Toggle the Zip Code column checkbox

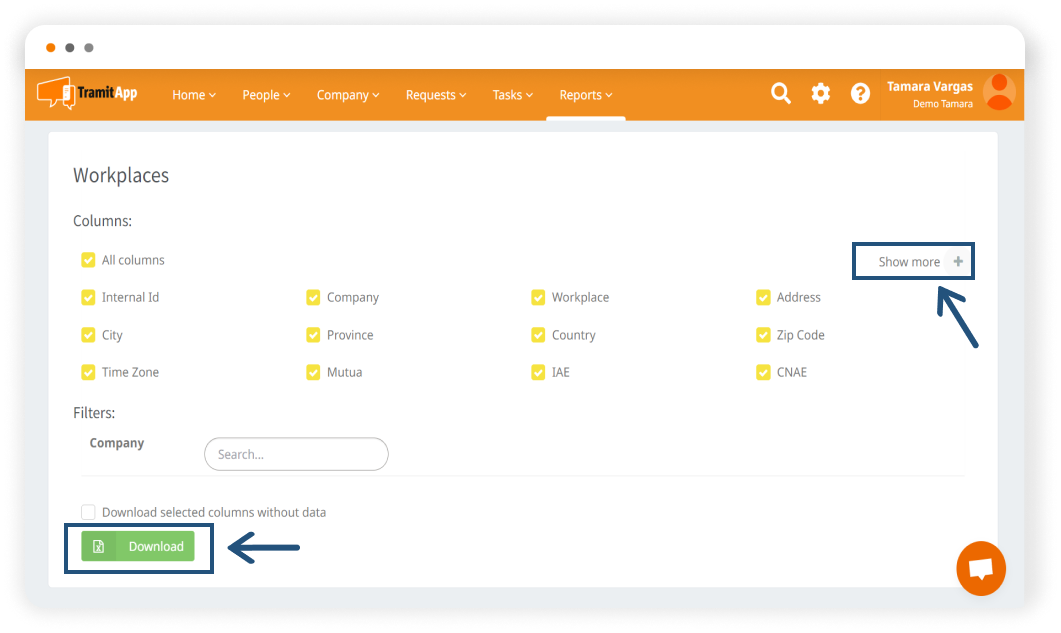(x=763, y=335)
